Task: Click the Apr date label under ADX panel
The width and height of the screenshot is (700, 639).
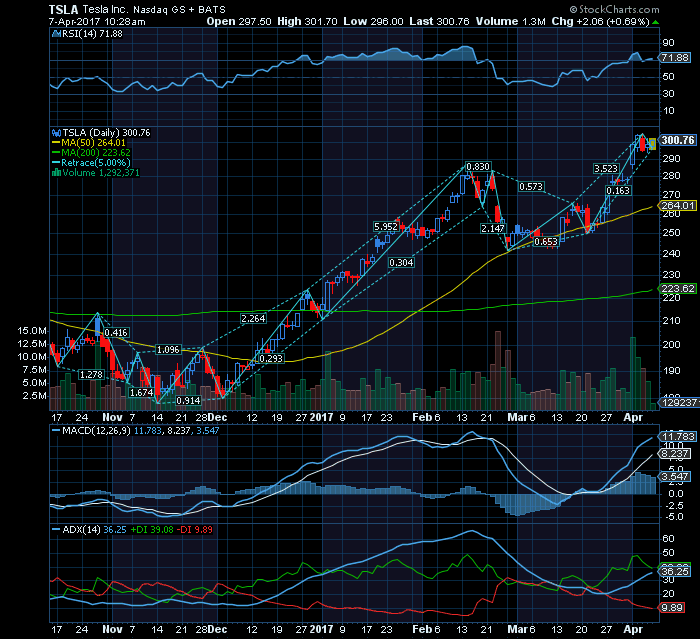Action: coord(633,629)
